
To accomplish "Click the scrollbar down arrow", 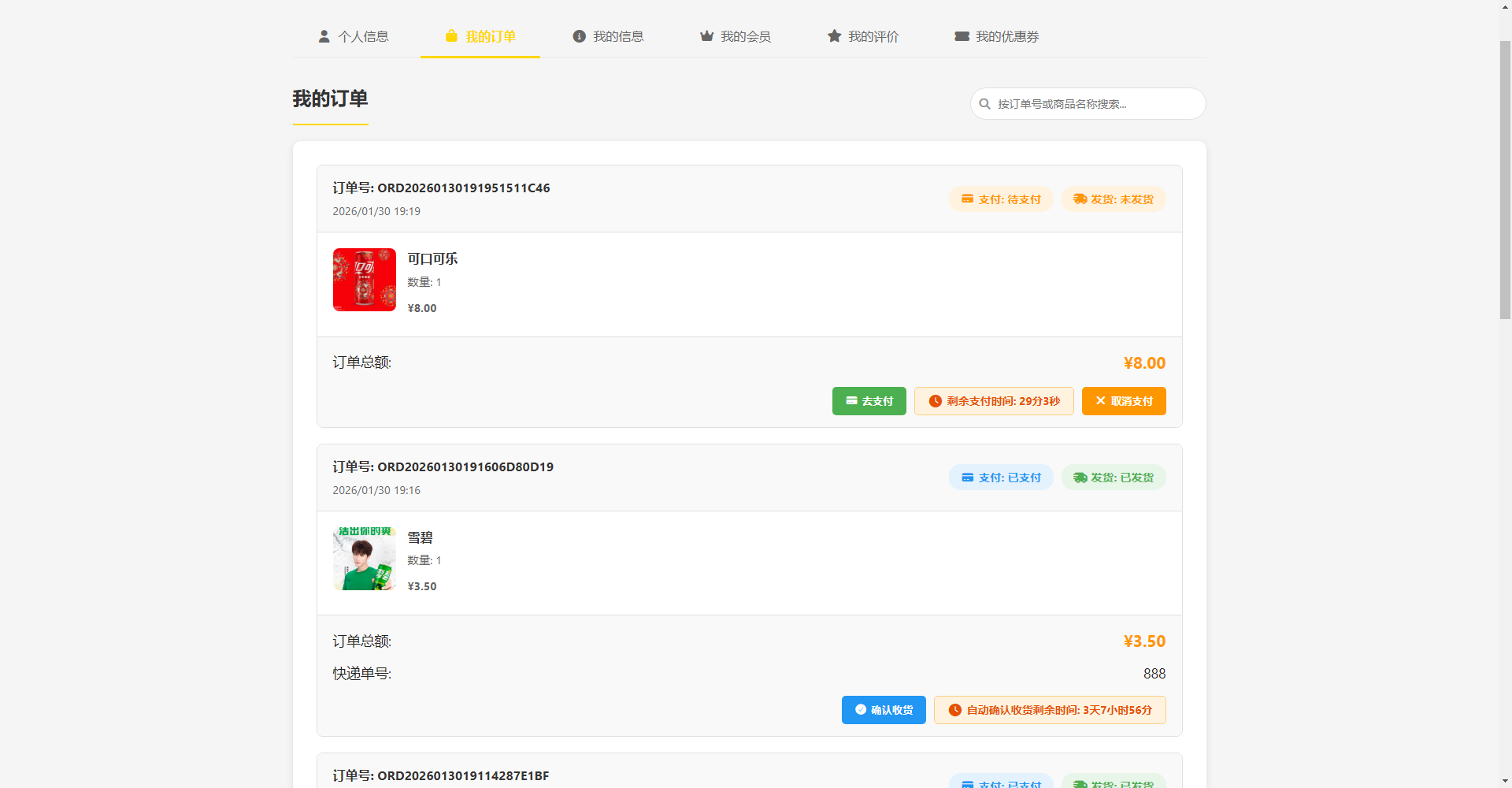I will coord(1505,781).
